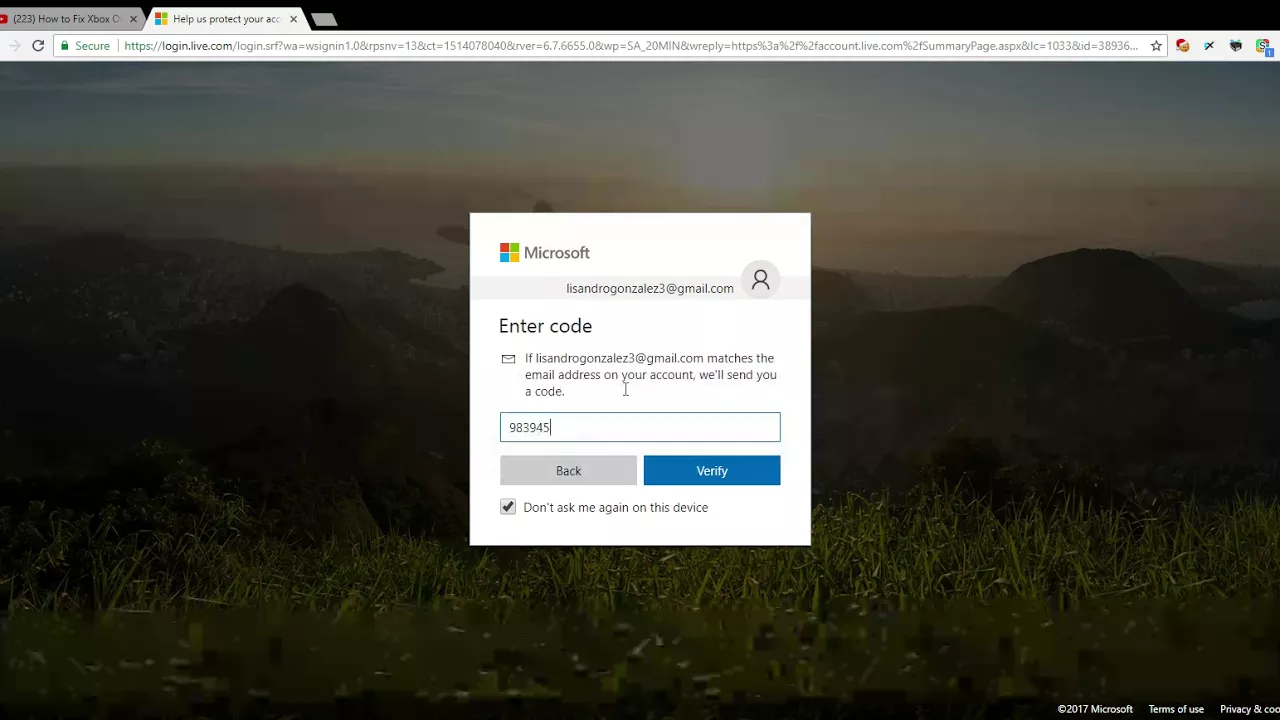Focus the code input field containing 983945
Image resolution: width=1280 pixels, height=720 pixels.
point(640,427)
